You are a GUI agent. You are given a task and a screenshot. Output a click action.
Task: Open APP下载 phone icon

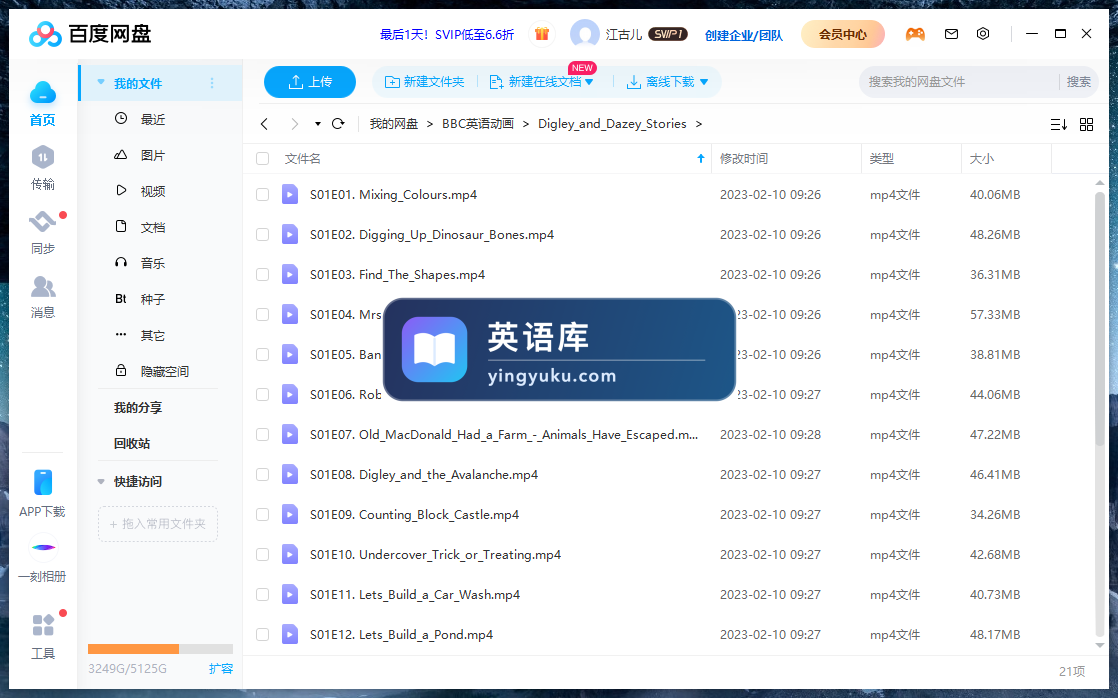click(x=43, y=483)
